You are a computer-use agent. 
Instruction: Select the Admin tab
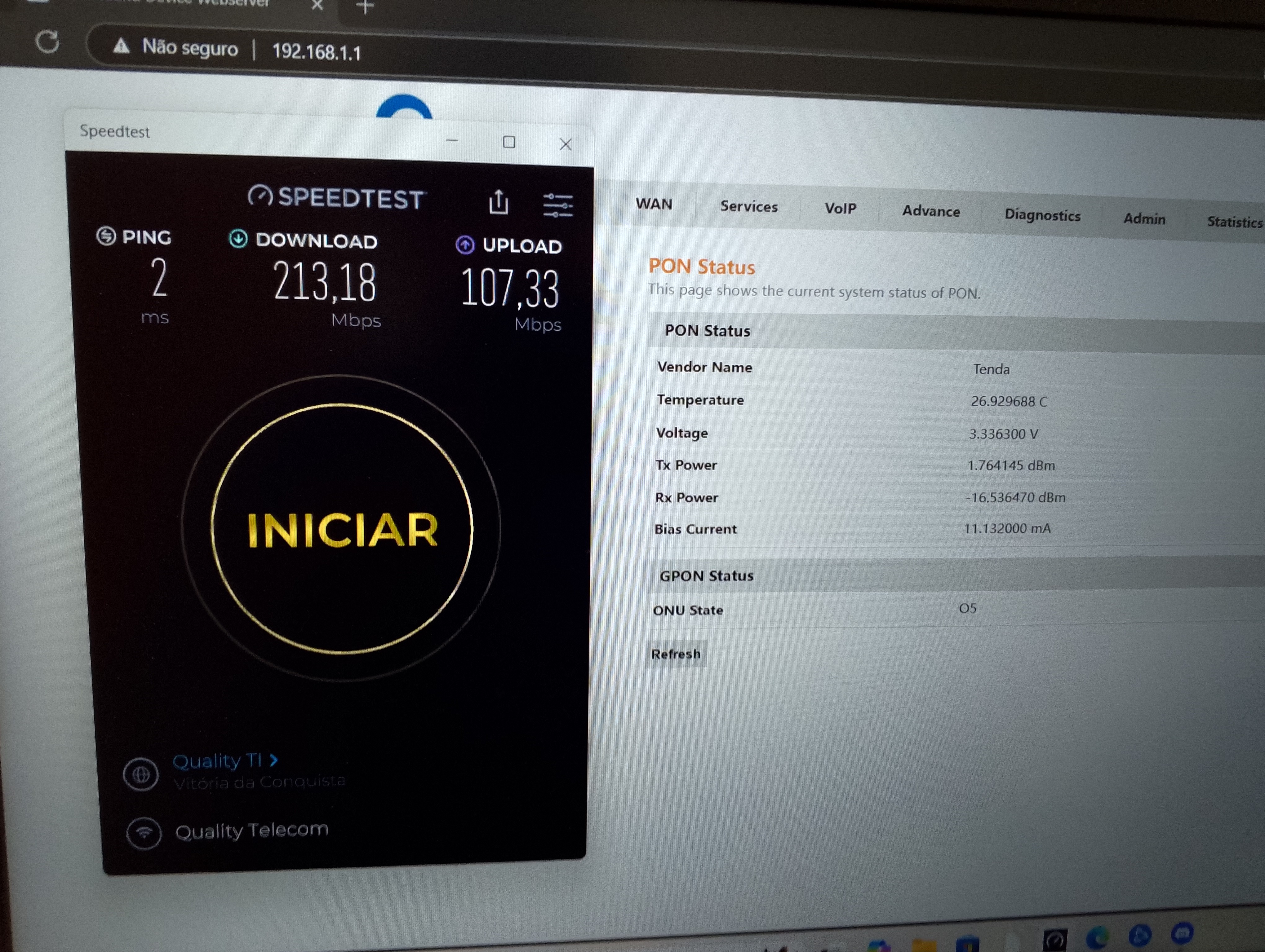[1144, 219]
